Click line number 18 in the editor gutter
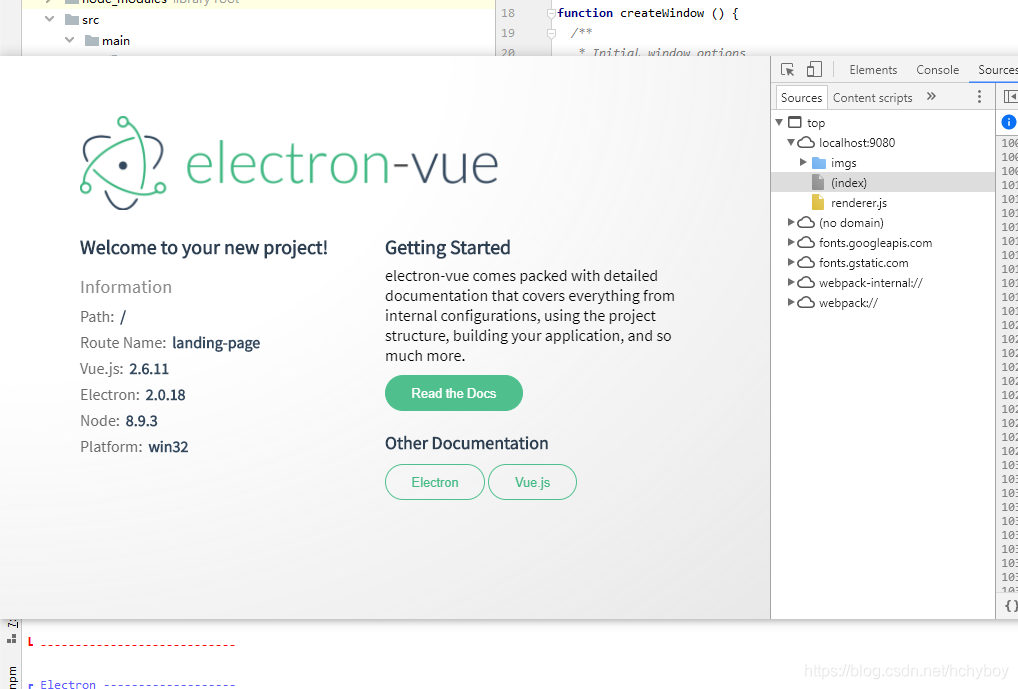Screen dimensions: 1018x689 pyautogui.click(x=508, y=13)
